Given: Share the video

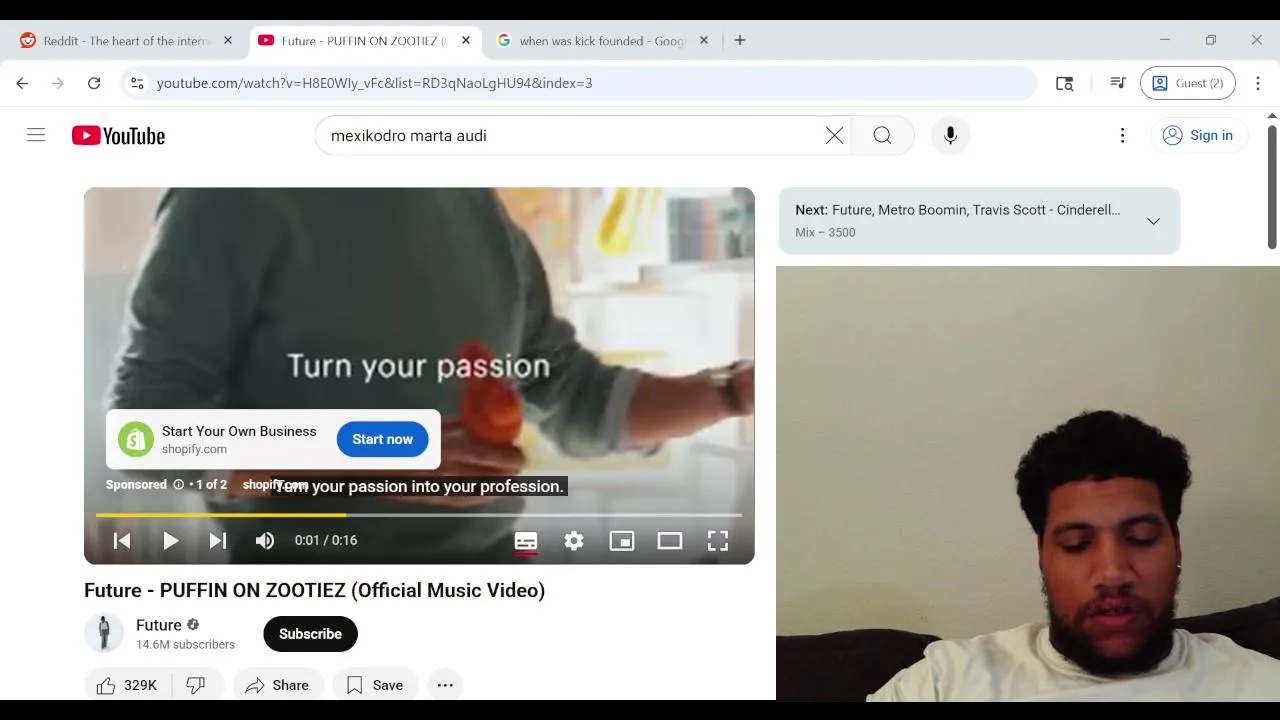Looking at the screenshot, I should [277, 685].
